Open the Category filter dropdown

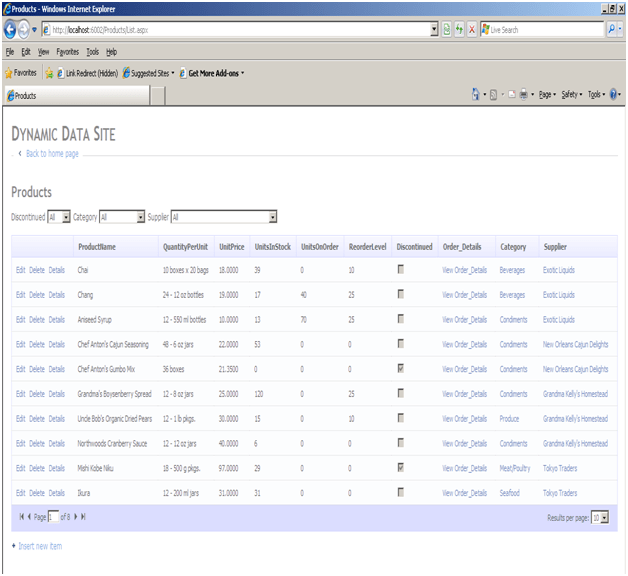122,217
